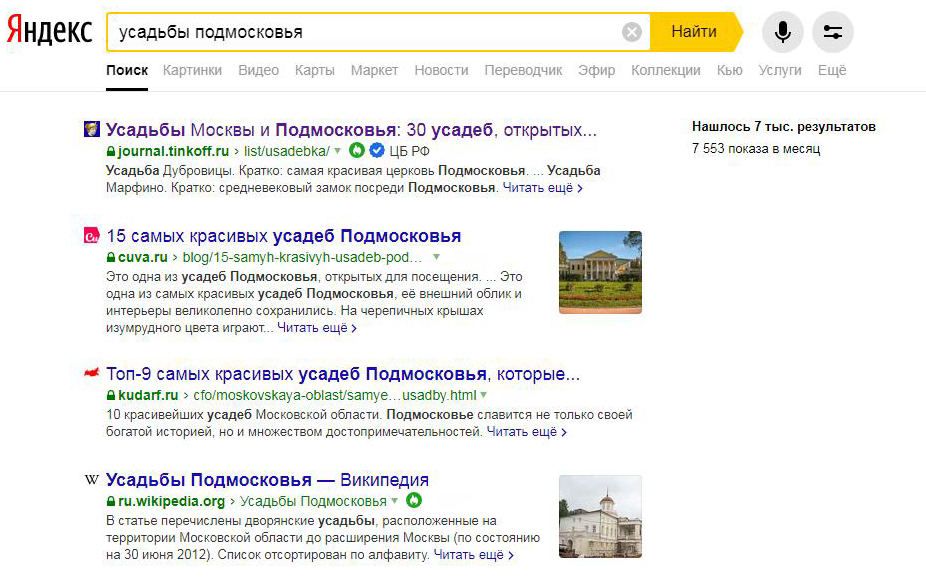Image resolution: width=926 pixels, height=578 pixels.
Task: Start voice search with the microphone icon
Action: (782, 32)
